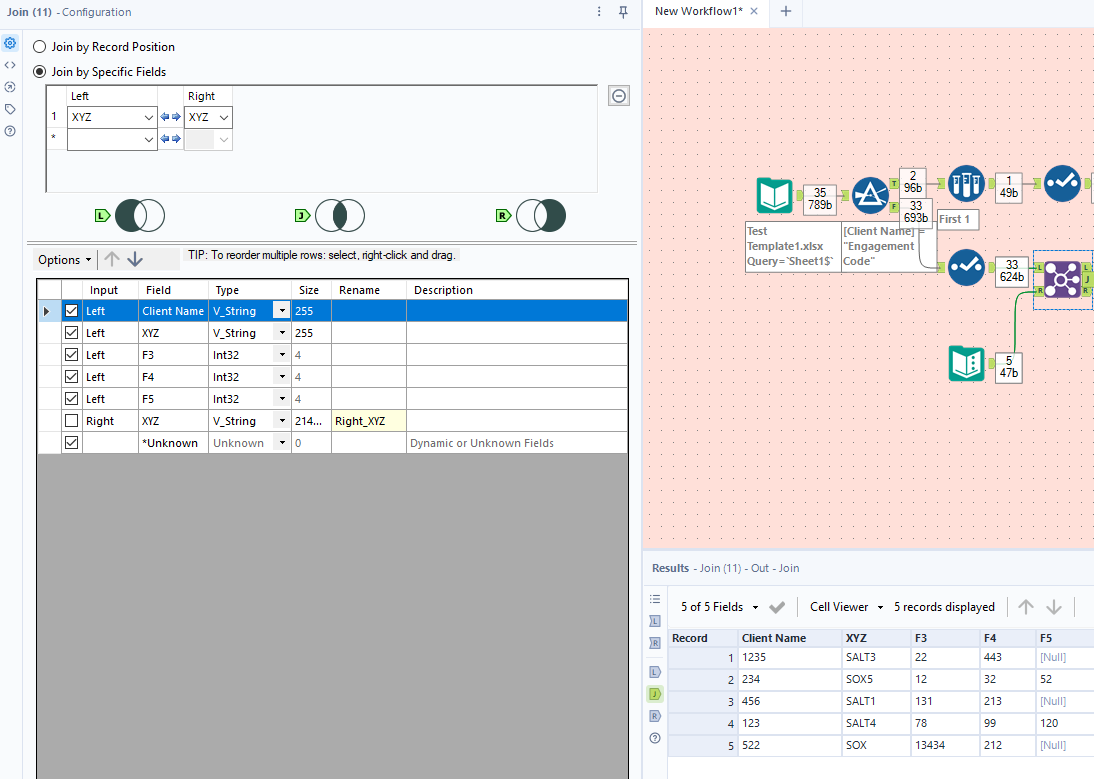Open the Options dropdown menu

pos(65,260)
